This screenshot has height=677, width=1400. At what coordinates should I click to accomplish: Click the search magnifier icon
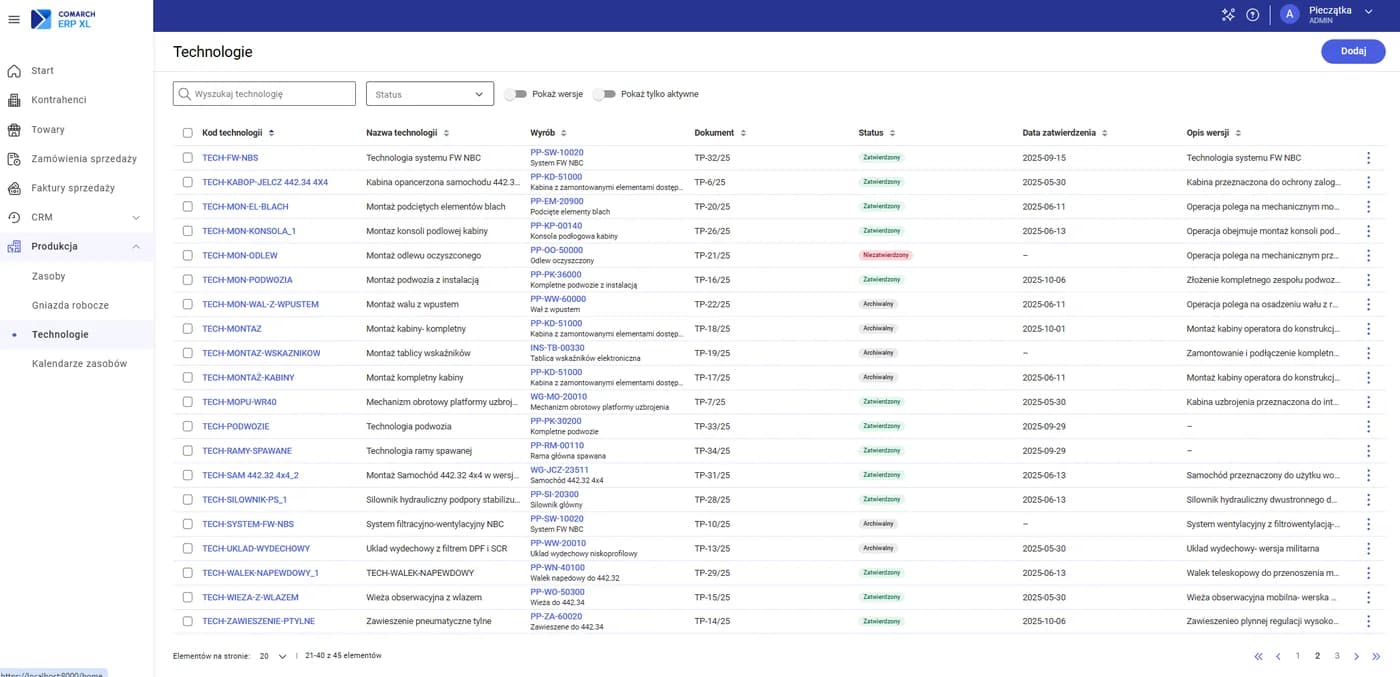click(184, 94)
